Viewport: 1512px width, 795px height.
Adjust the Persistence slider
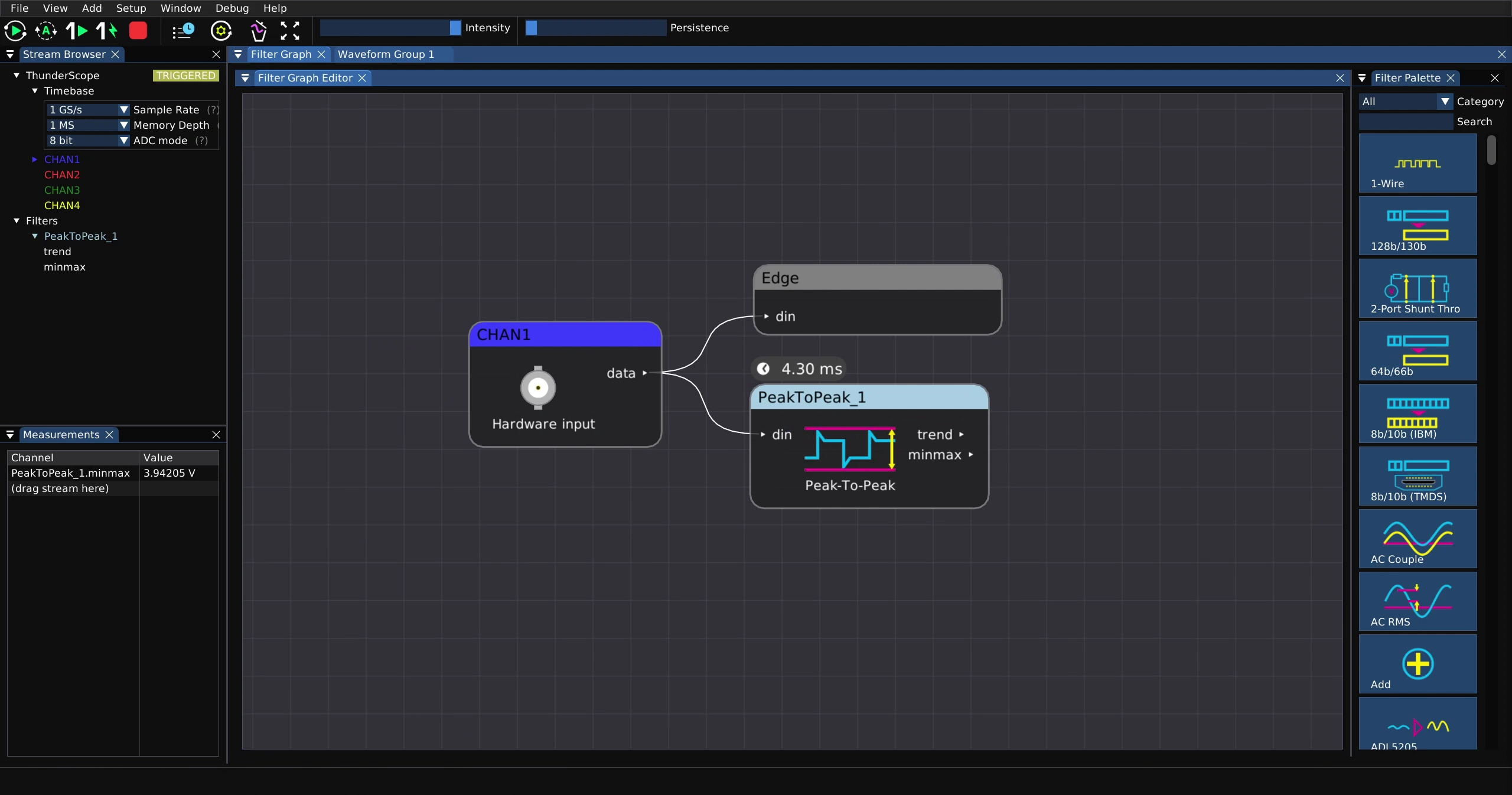(595, 28)
